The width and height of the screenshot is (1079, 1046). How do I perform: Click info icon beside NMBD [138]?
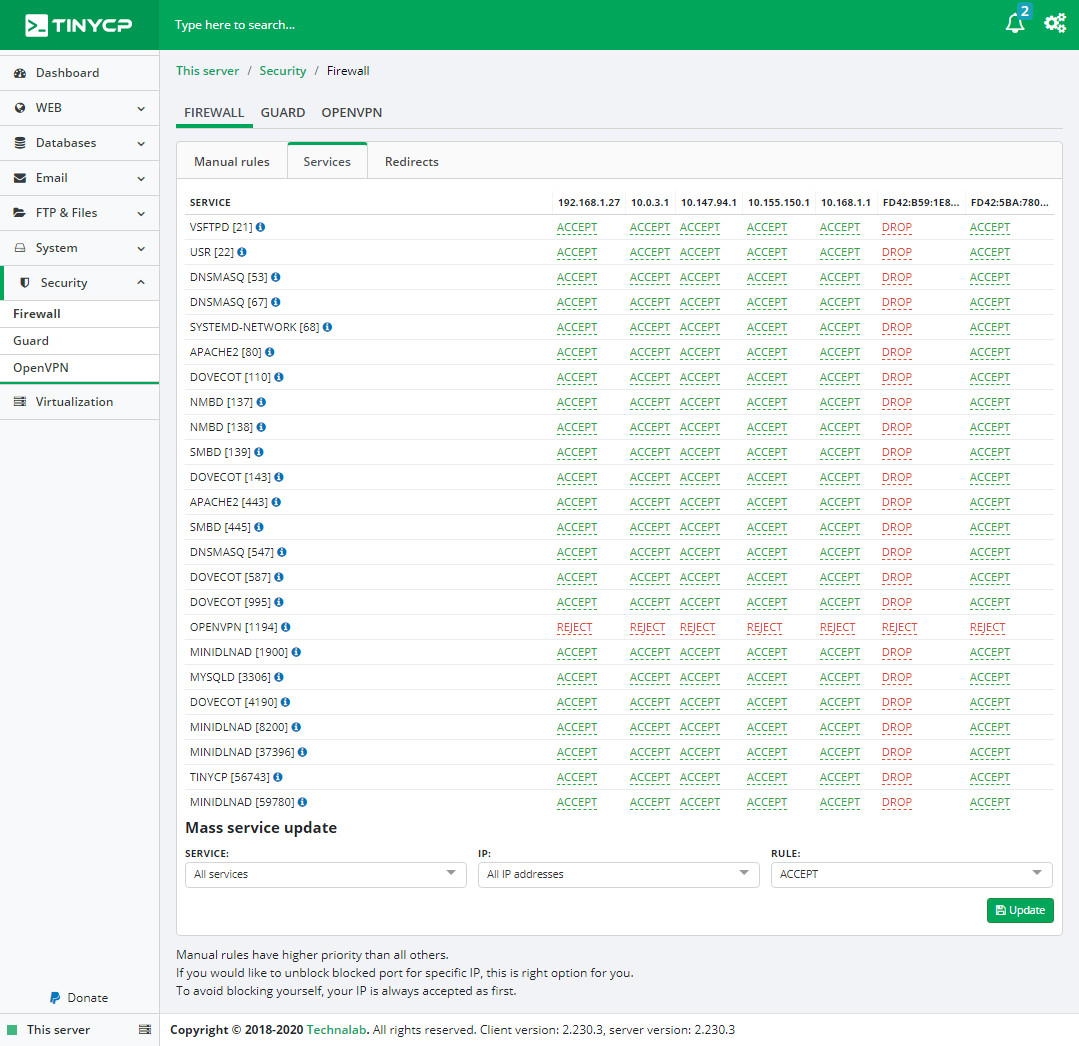pos(261,427)
